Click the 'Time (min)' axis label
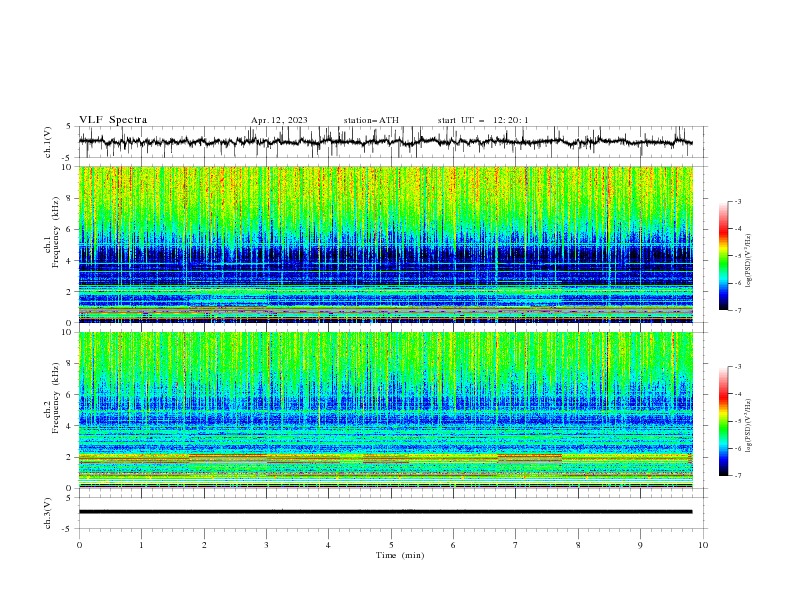The image size is (792, 612). coord(400,555)
